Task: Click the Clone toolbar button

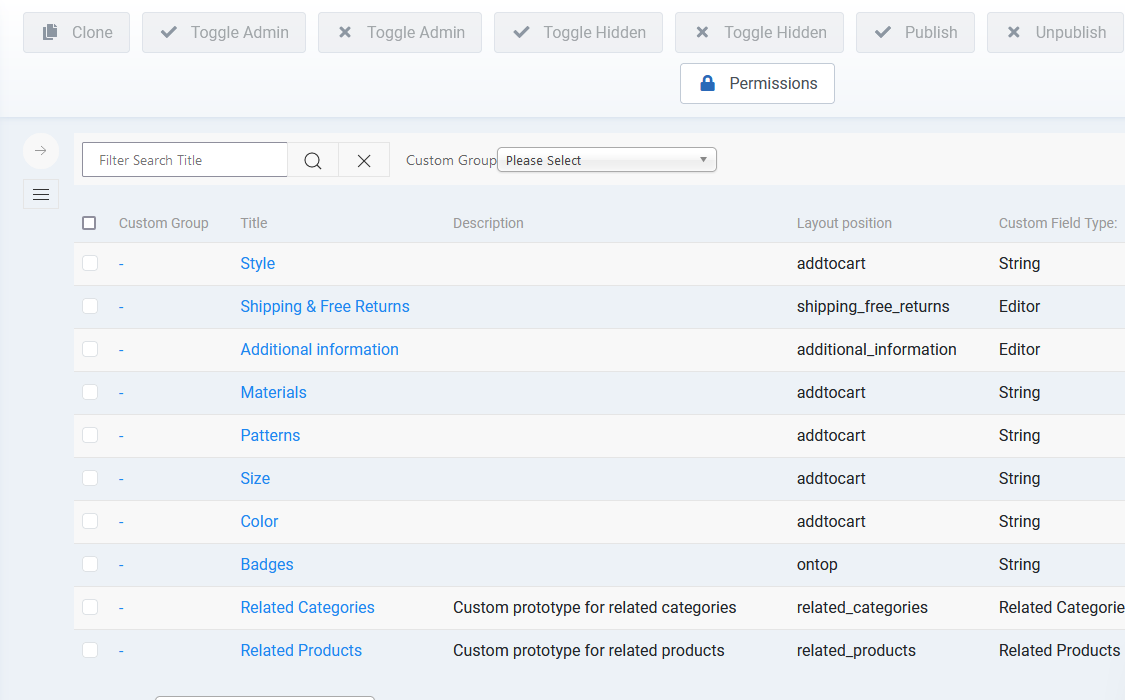Action: pos(77,33)
